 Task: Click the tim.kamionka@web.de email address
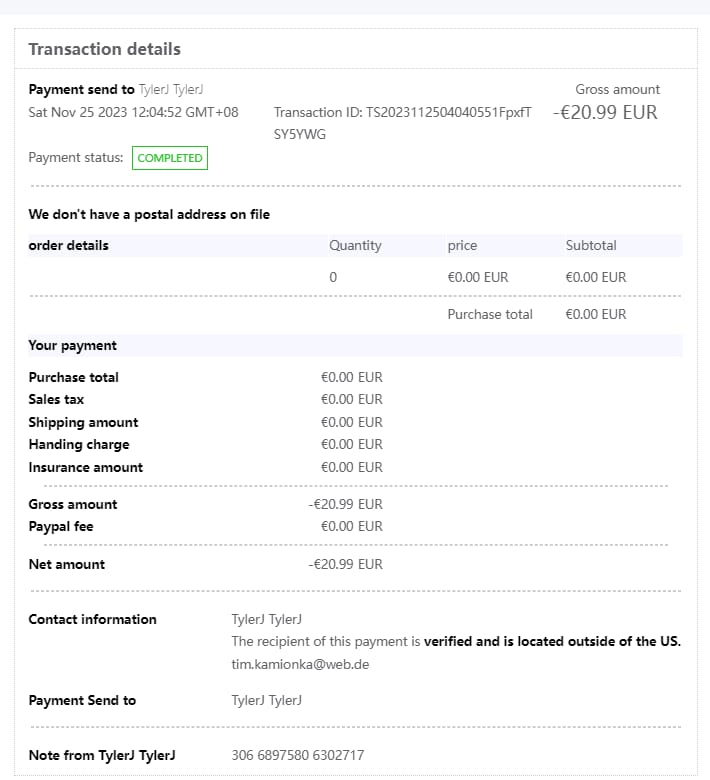point(300,664)
